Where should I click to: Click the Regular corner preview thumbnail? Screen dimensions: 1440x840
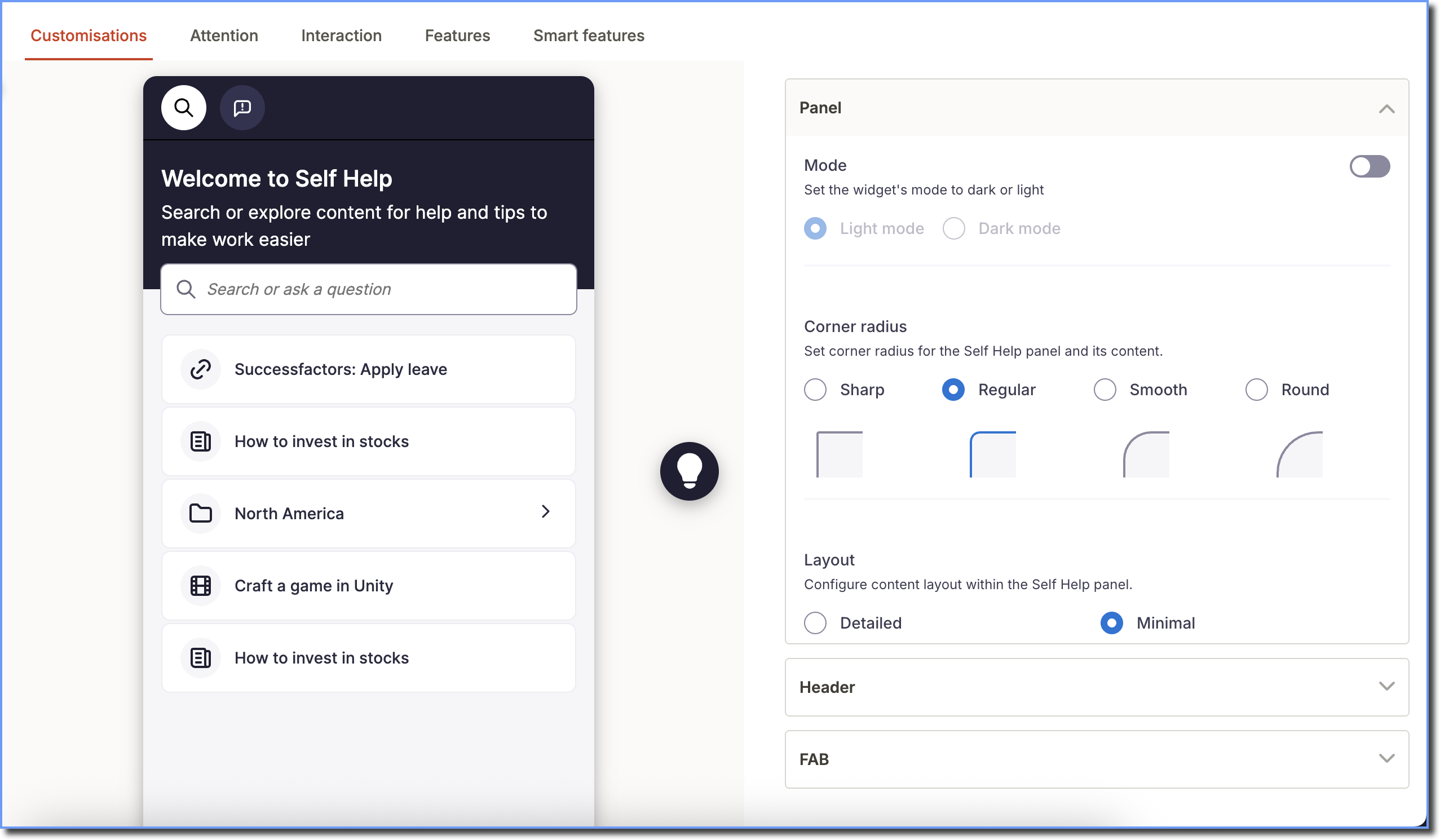[x=992, y=455]
